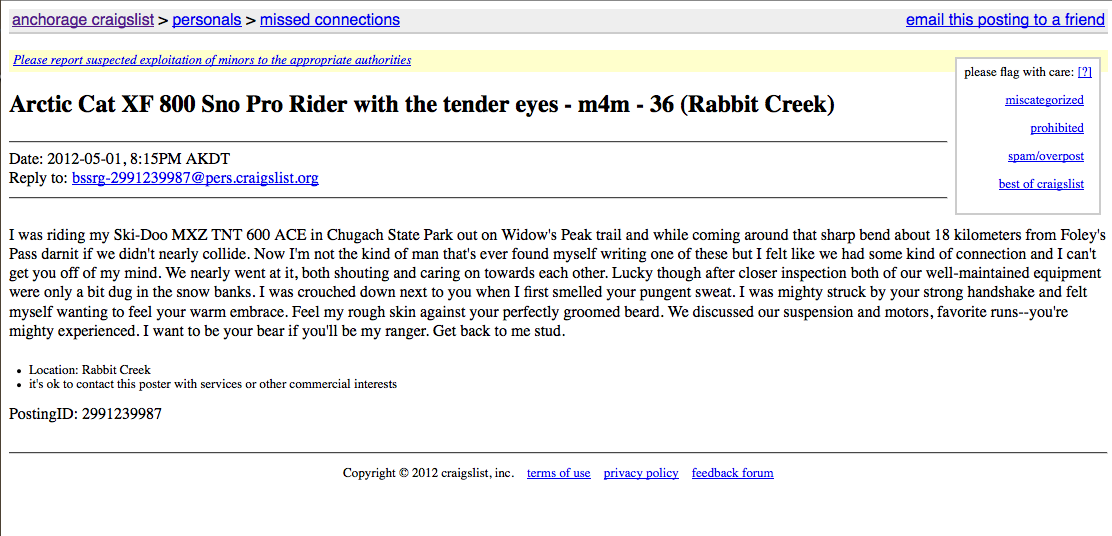1112x536 pixels.
Task: Flag the posting as miscategorized
Action: click(1044, 100)
